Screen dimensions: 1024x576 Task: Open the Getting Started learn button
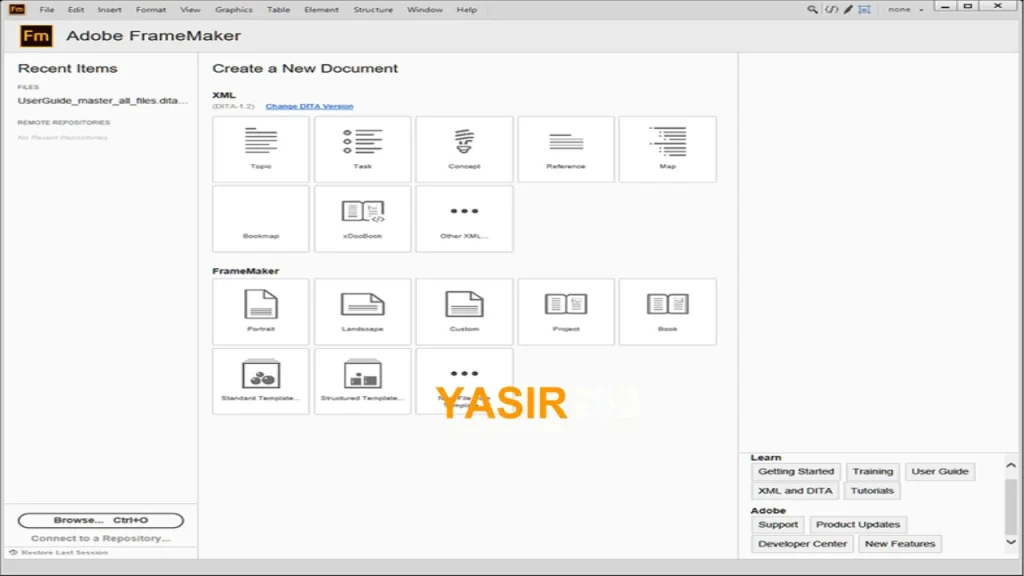(x=796, y=472)
